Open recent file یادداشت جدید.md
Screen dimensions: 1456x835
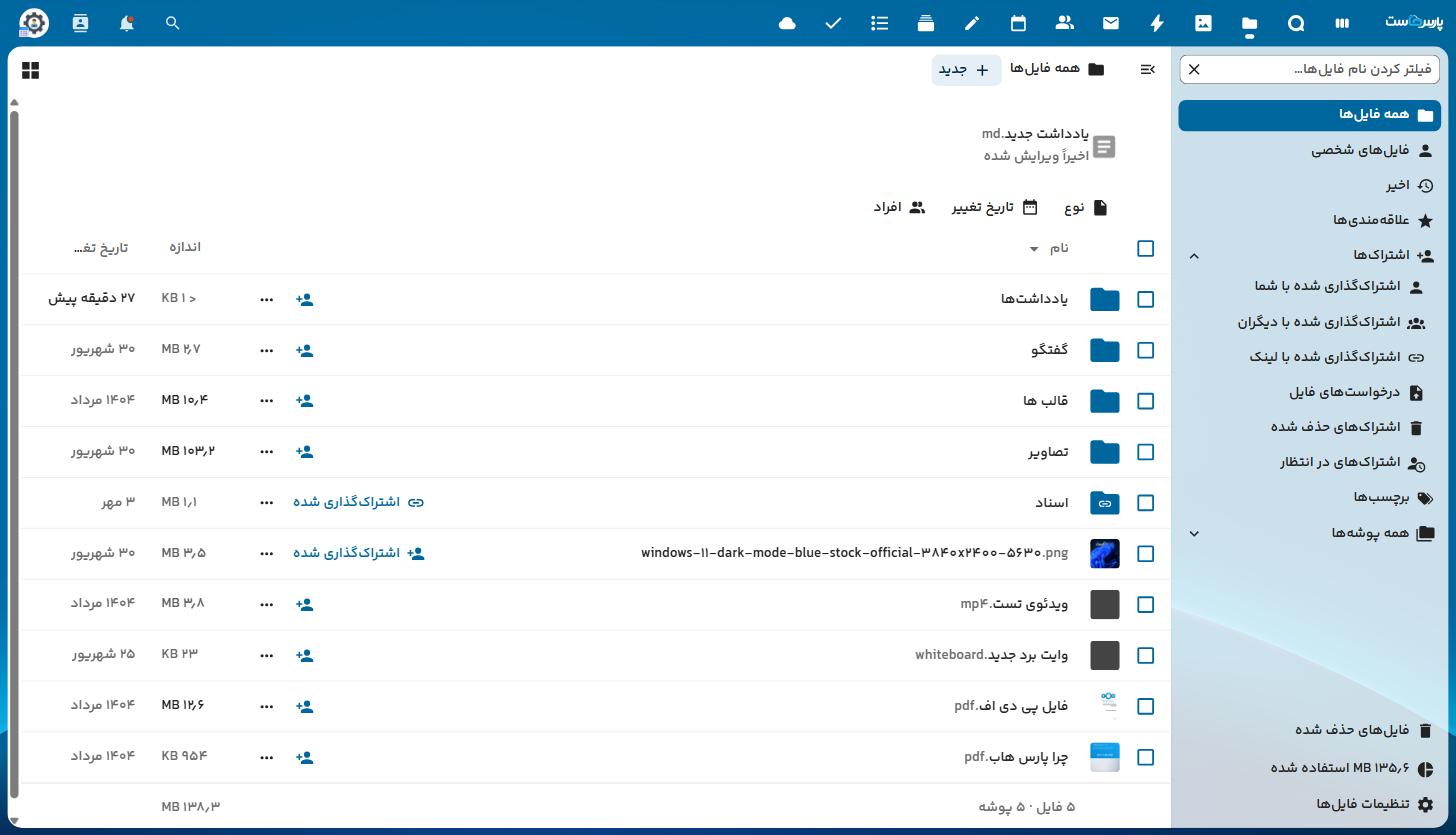click(x=1050, y=146)
